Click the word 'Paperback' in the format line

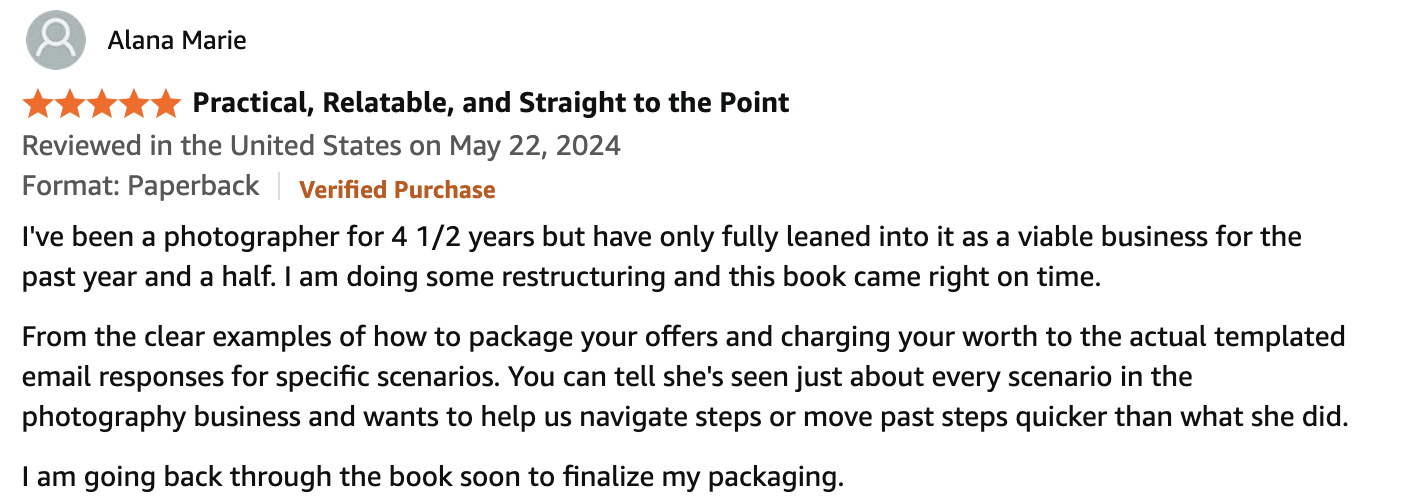click(x=192, y=187)
